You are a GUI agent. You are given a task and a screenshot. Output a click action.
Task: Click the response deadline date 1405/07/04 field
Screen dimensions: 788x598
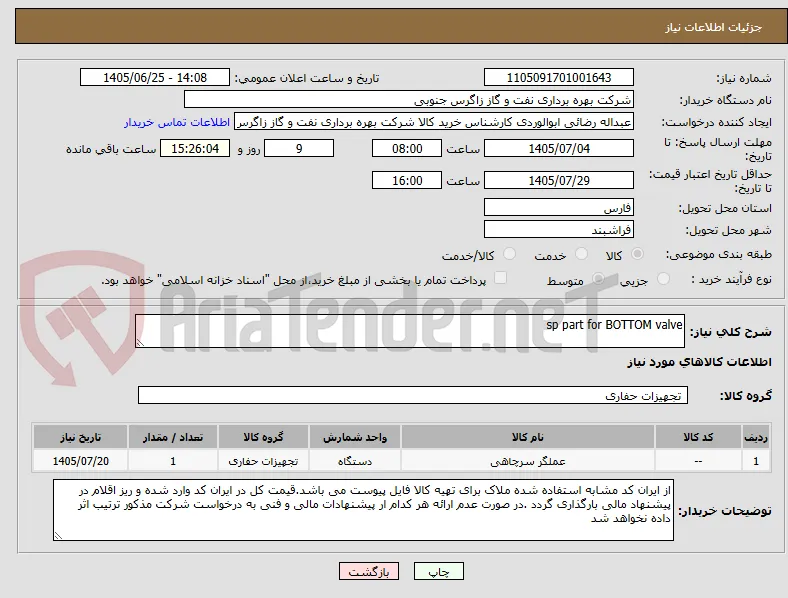pyautogui.click(x=559, y=149)
